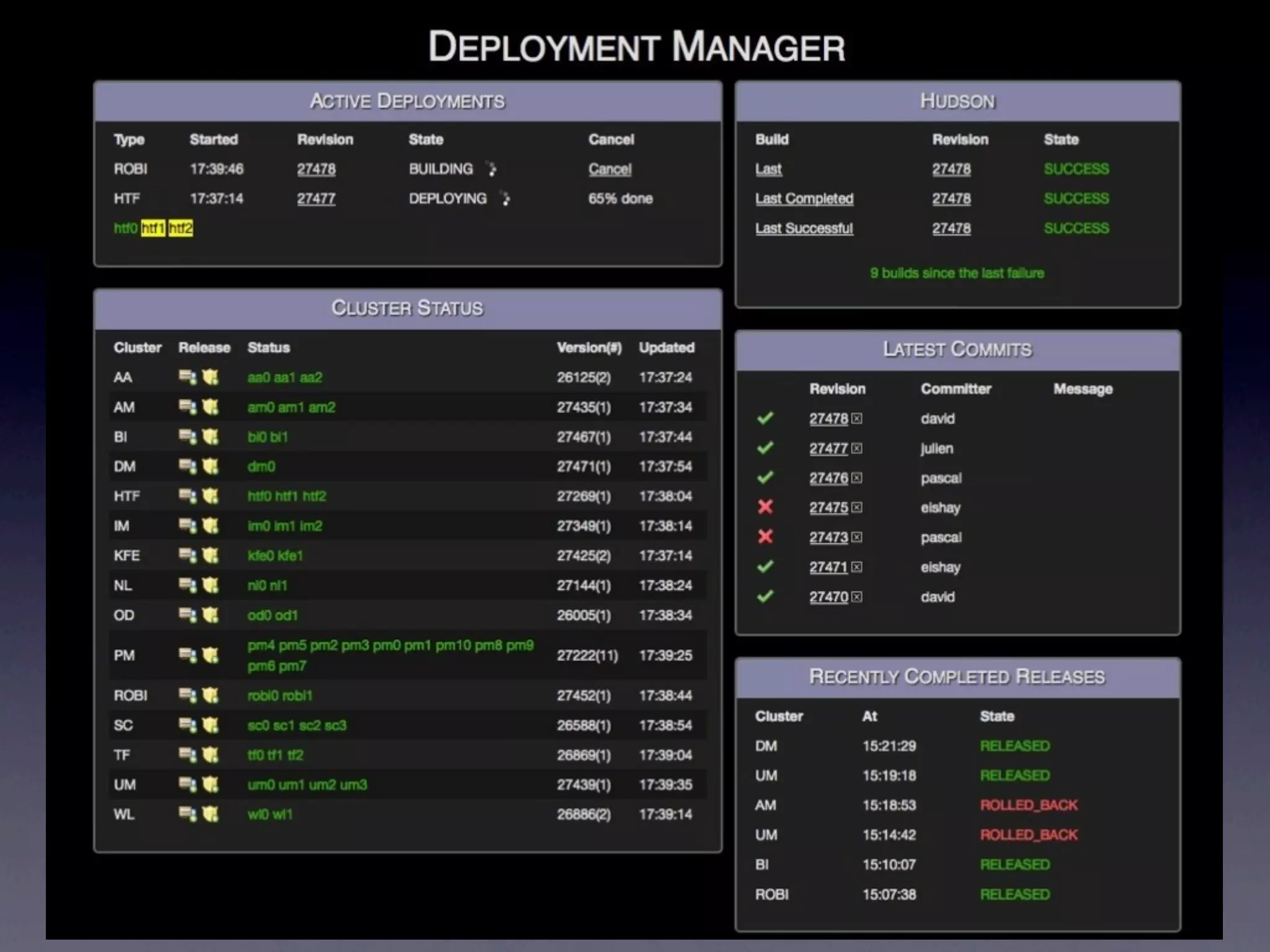Click the shield icon in the AM row
Viewport: 1270px width, 952px height.
[211, 407]
